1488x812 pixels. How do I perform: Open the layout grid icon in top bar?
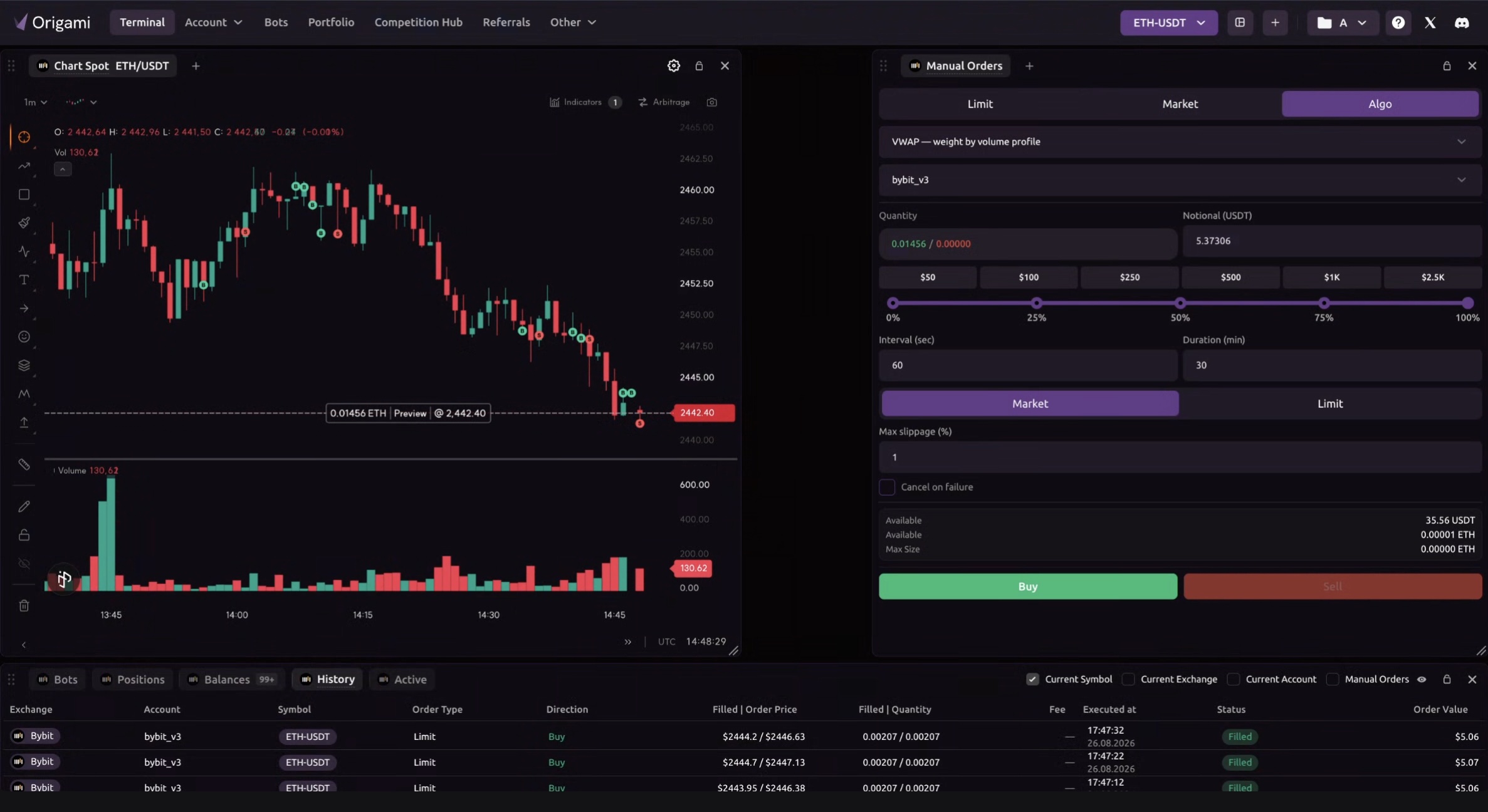[x=1240, y=23]
